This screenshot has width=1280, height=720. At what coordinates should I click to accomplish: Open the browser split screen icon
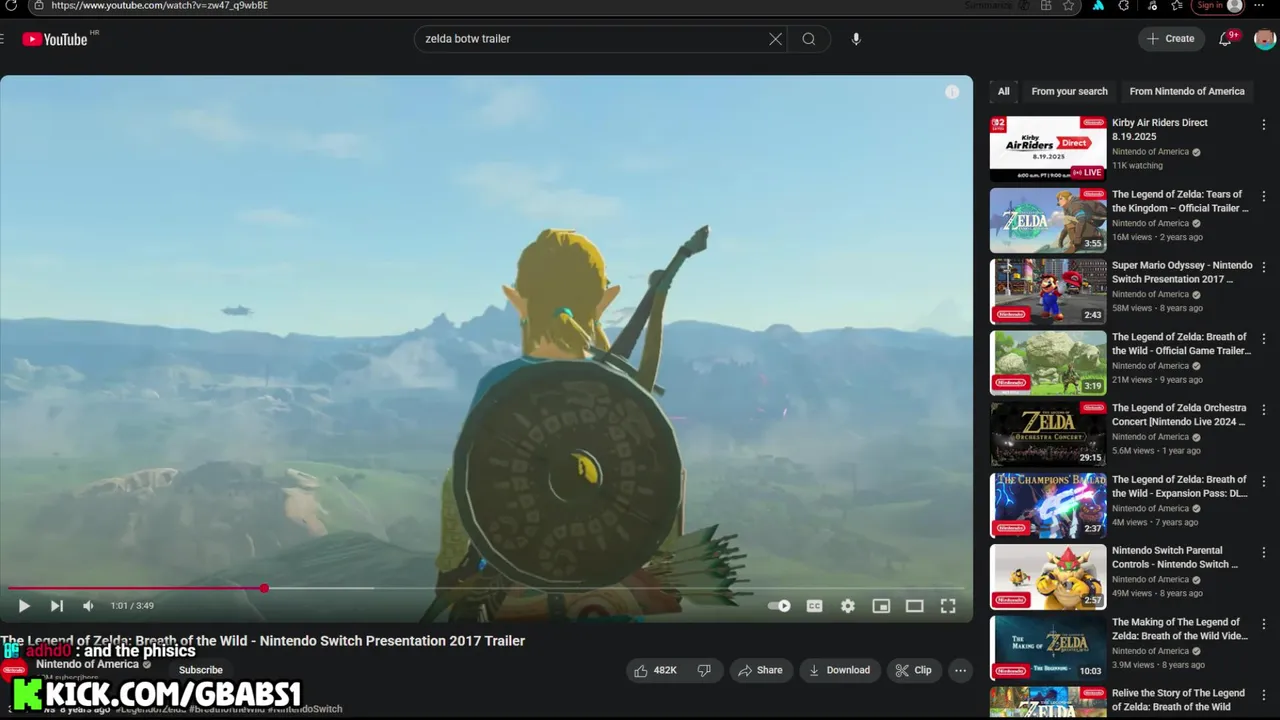coord(1046,5)
